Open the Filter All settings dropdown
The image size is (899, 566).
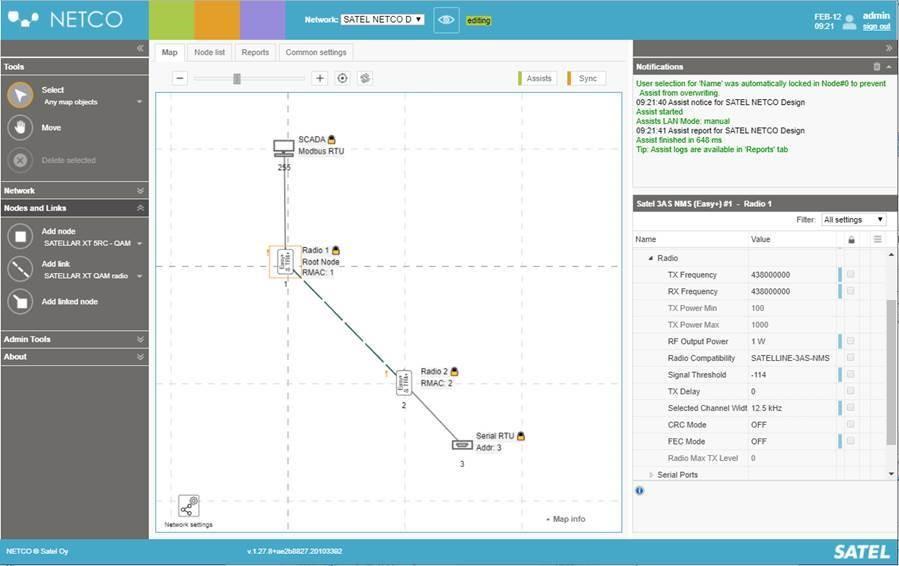(x=854, y=220)
